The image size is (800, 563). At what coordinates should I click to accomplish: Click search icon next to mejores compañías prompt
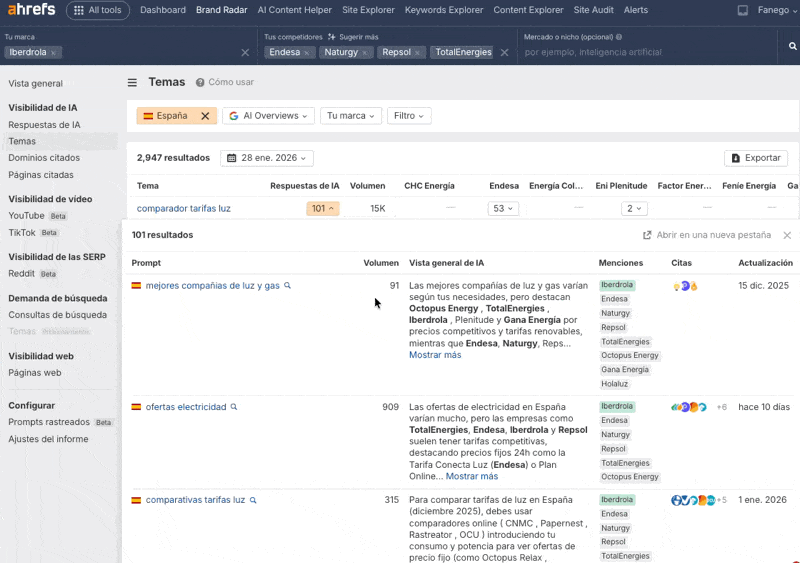pyautogui.click(x=287, y=285)
